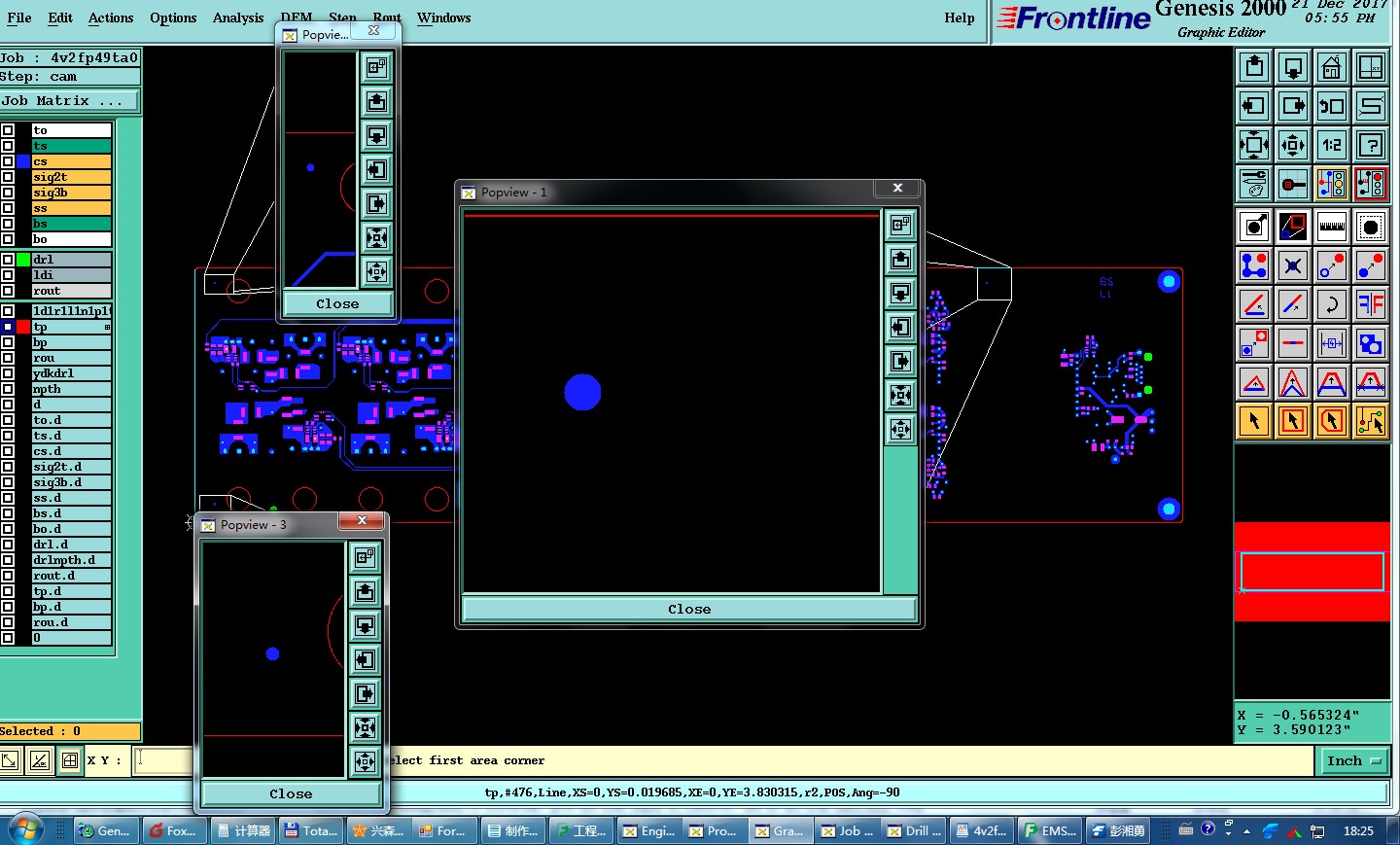Open the Options menu
Viewport: 1400px width, 845px height.
coord(173,18)
